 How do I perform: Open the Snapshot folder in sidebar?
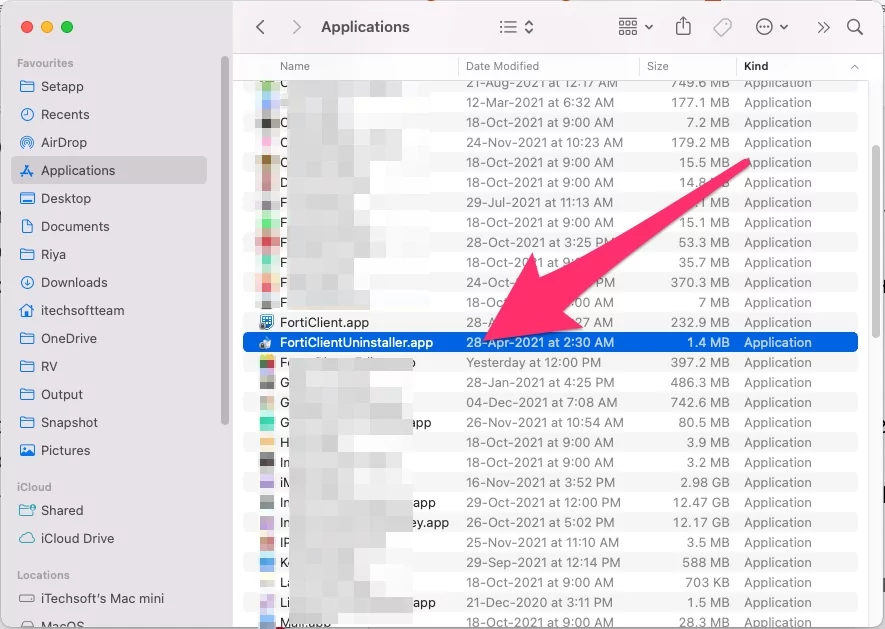click(109, 422)
